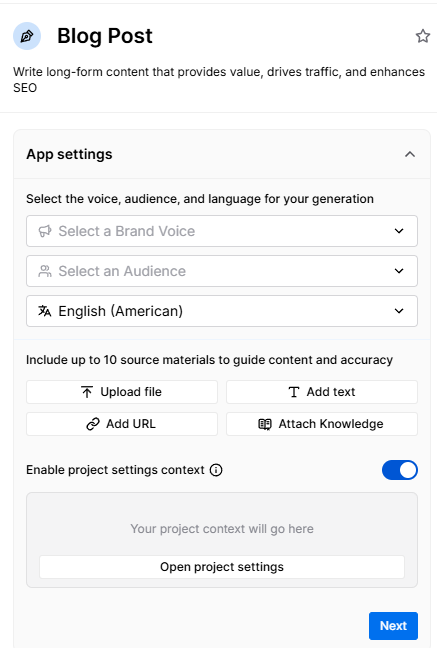
Task: Click the Upload file button
Action: click(122, 392)
